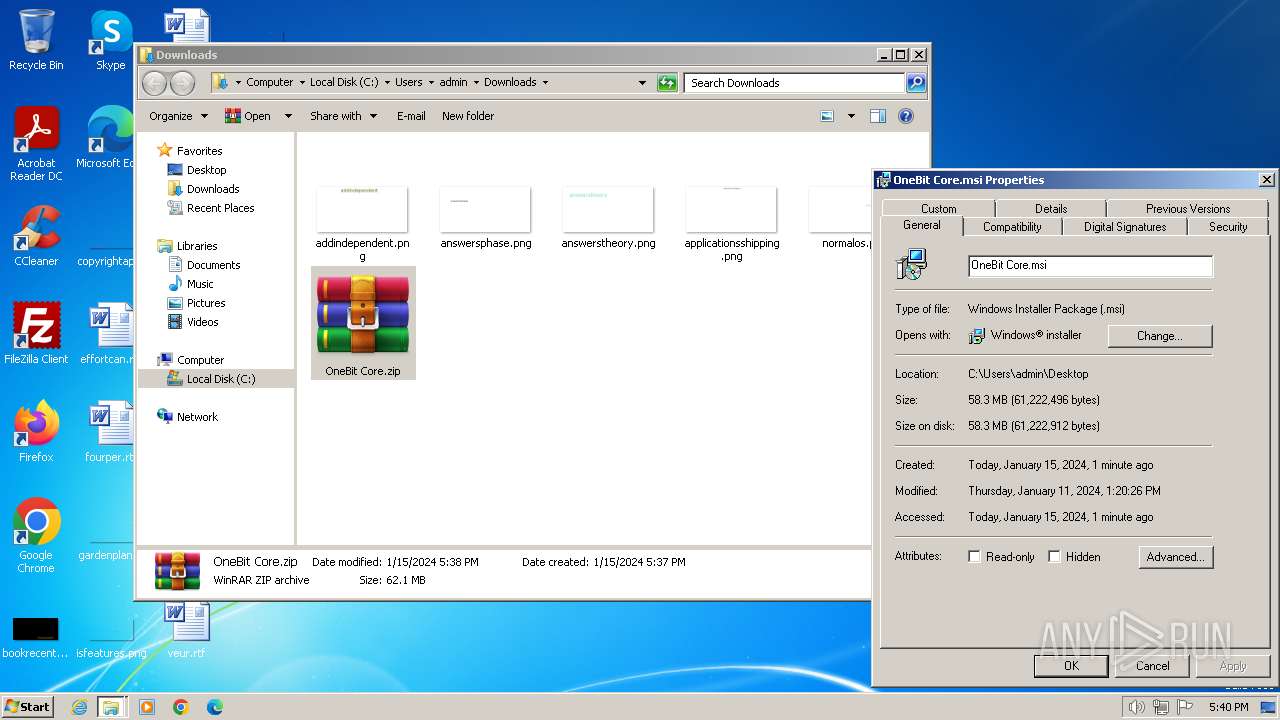Launch Skype from the desktop

tap(110, 40)
